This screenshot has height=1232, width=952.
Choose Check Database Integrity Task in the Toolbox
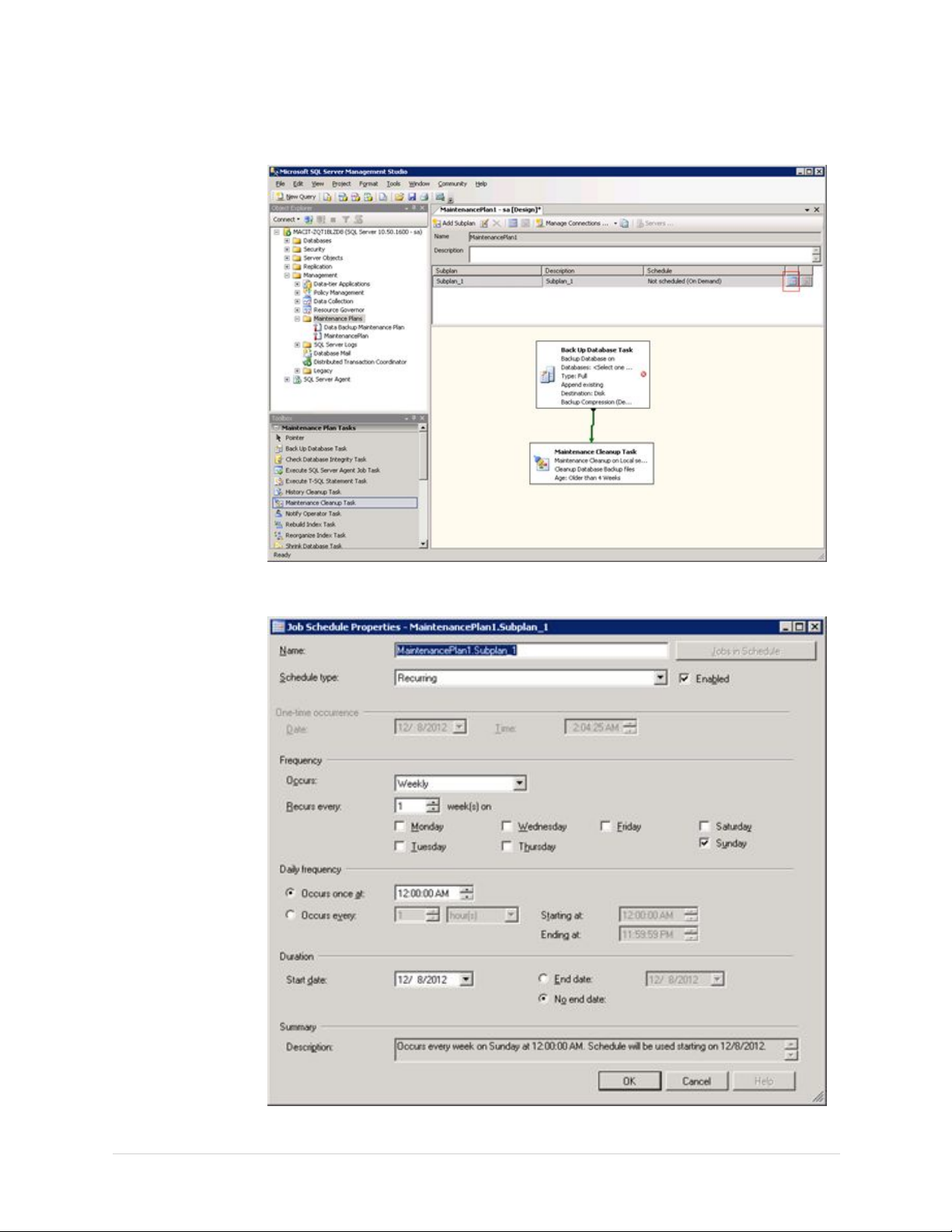[x=325, y=459]
